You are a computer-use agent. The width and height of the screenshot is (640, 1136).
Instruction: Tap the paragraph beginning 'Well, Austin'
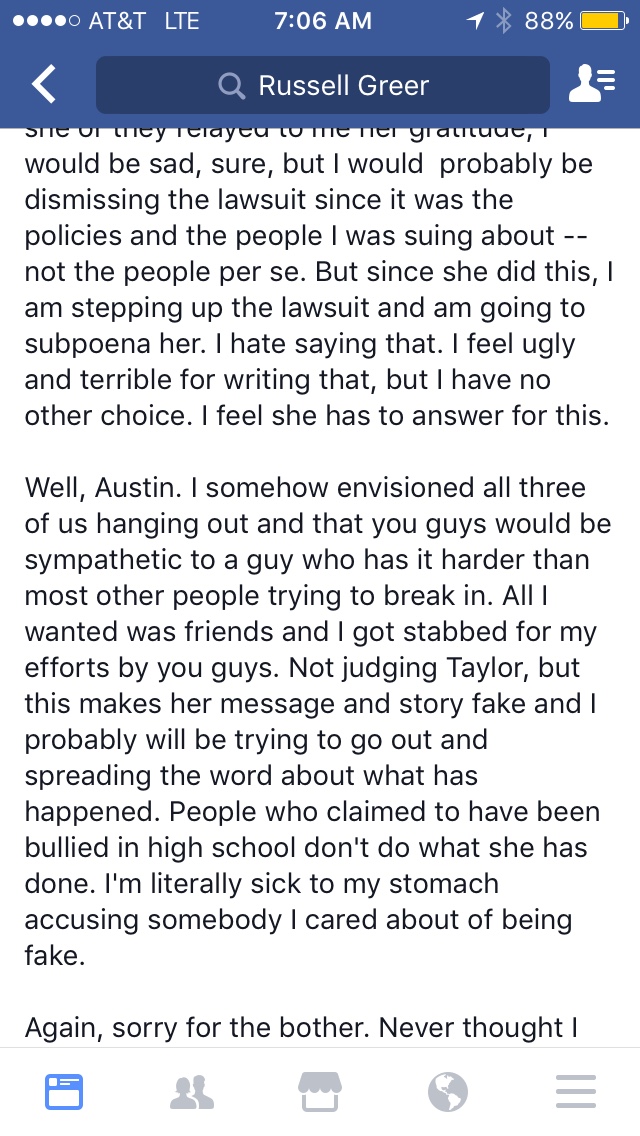click(317, 721)
